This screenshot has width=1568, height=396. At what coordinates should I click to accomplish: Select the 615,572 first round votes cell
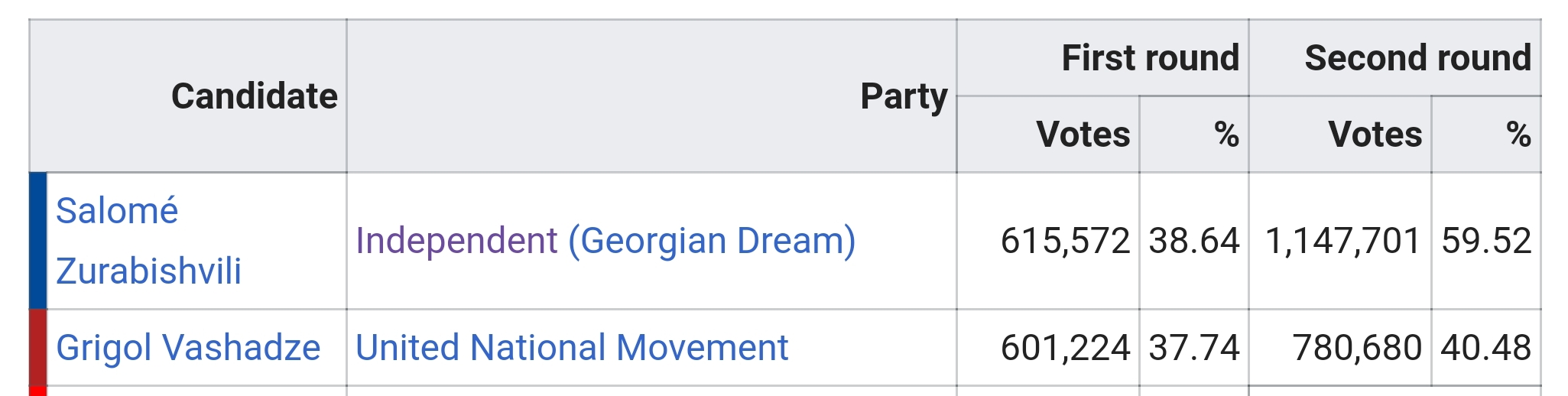point(1065,241)
